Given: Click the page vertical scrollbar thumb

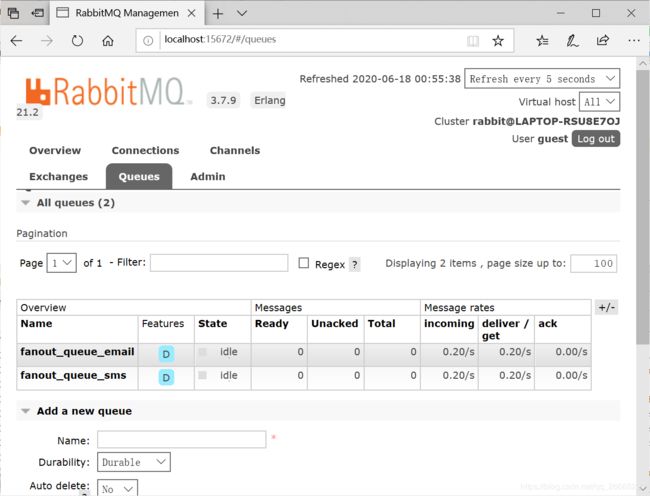Looking at the screenshot, I should [643, 207].
